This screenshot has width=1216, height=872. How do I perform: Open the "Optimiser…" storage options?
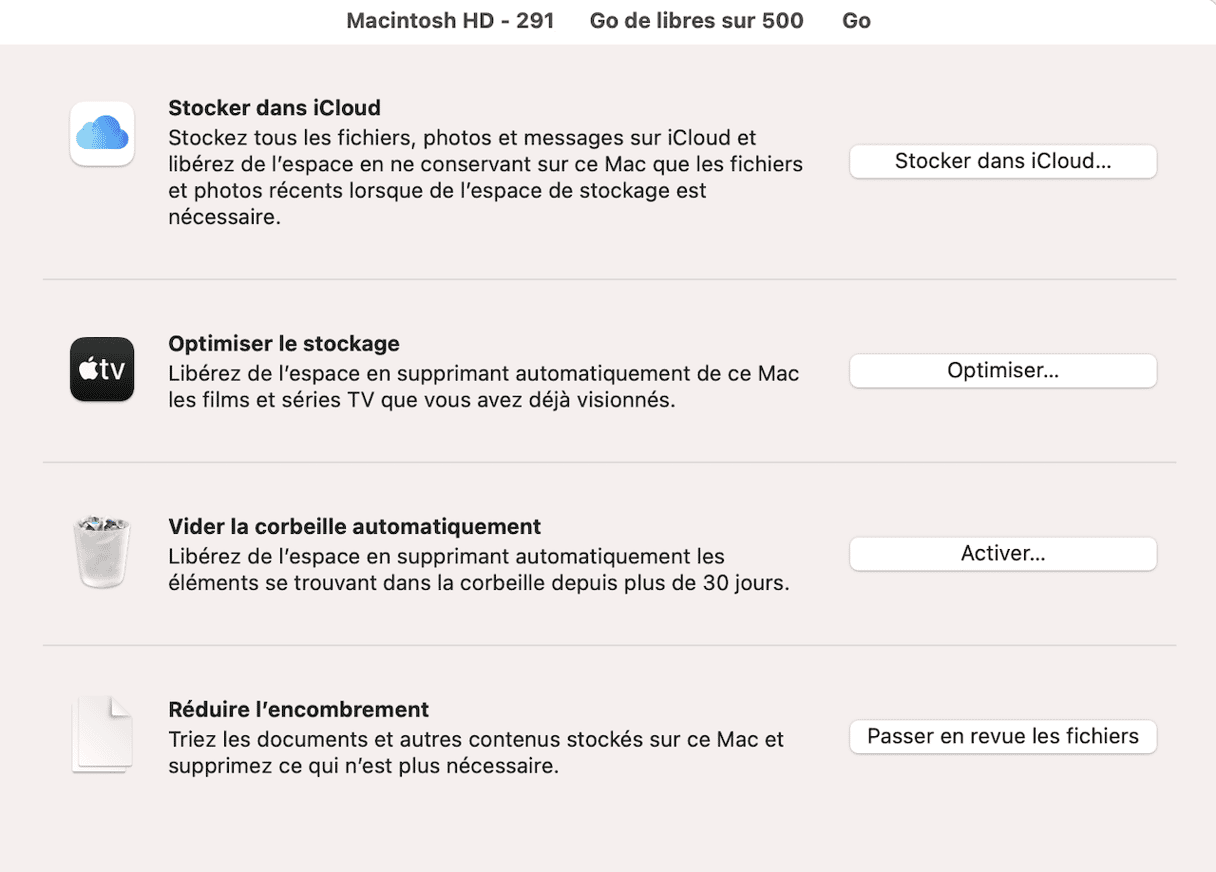click(1003, 371)
